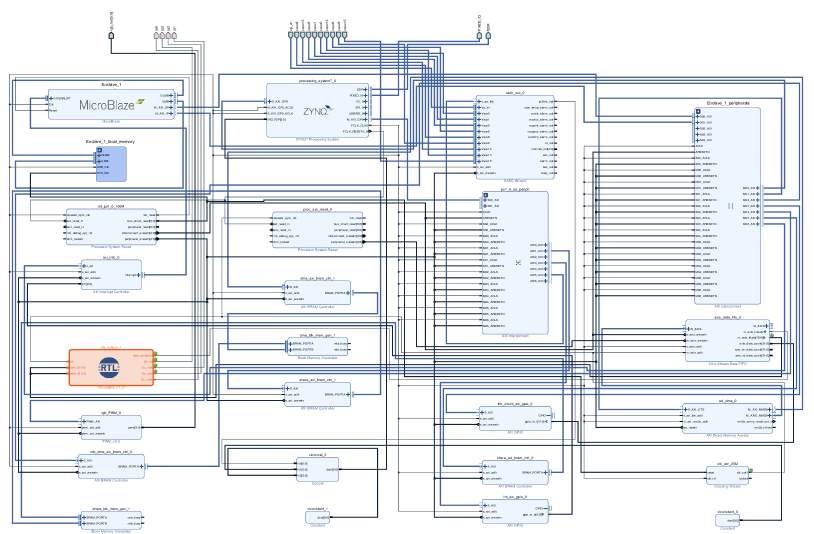Click the FIXED_IO external port at top
The width and height of the screenshot is (814, 534).
tap(480, 35)
